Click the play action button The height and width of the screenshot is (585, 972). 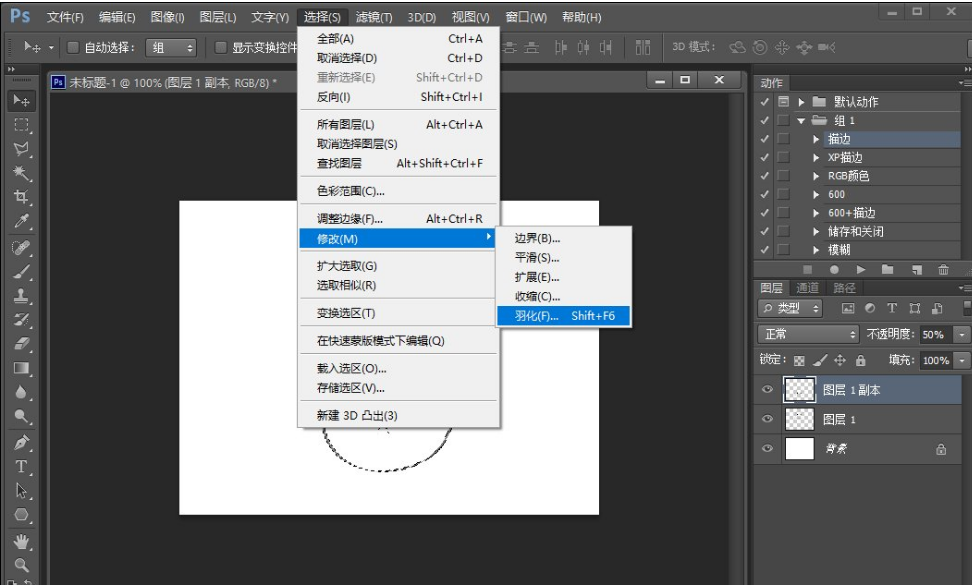861,270
